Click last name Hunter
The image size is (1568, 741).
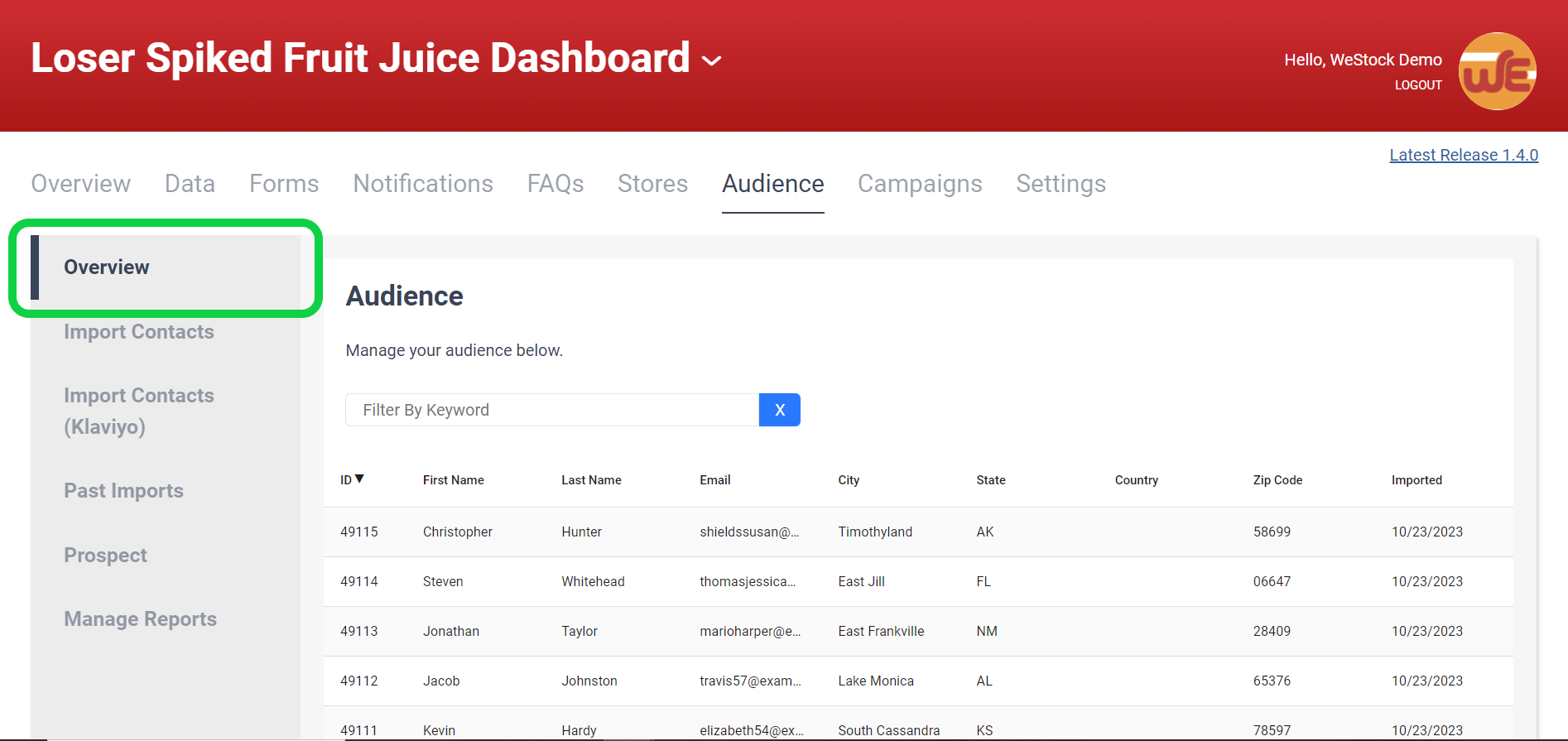(x=581, y=532)
